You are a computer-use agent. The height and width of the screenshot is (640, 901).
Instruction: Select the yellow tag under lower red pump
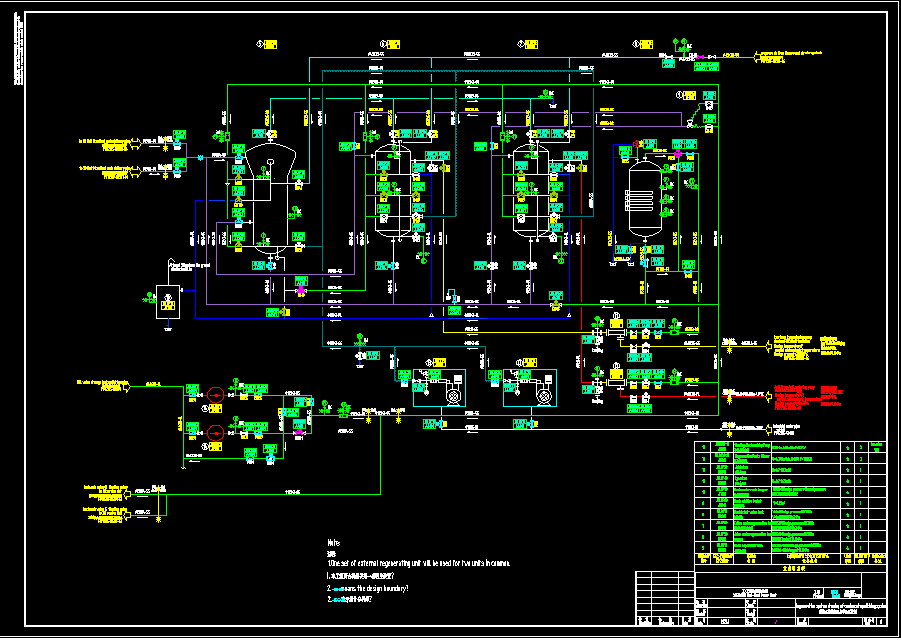(x=215, y=446)
